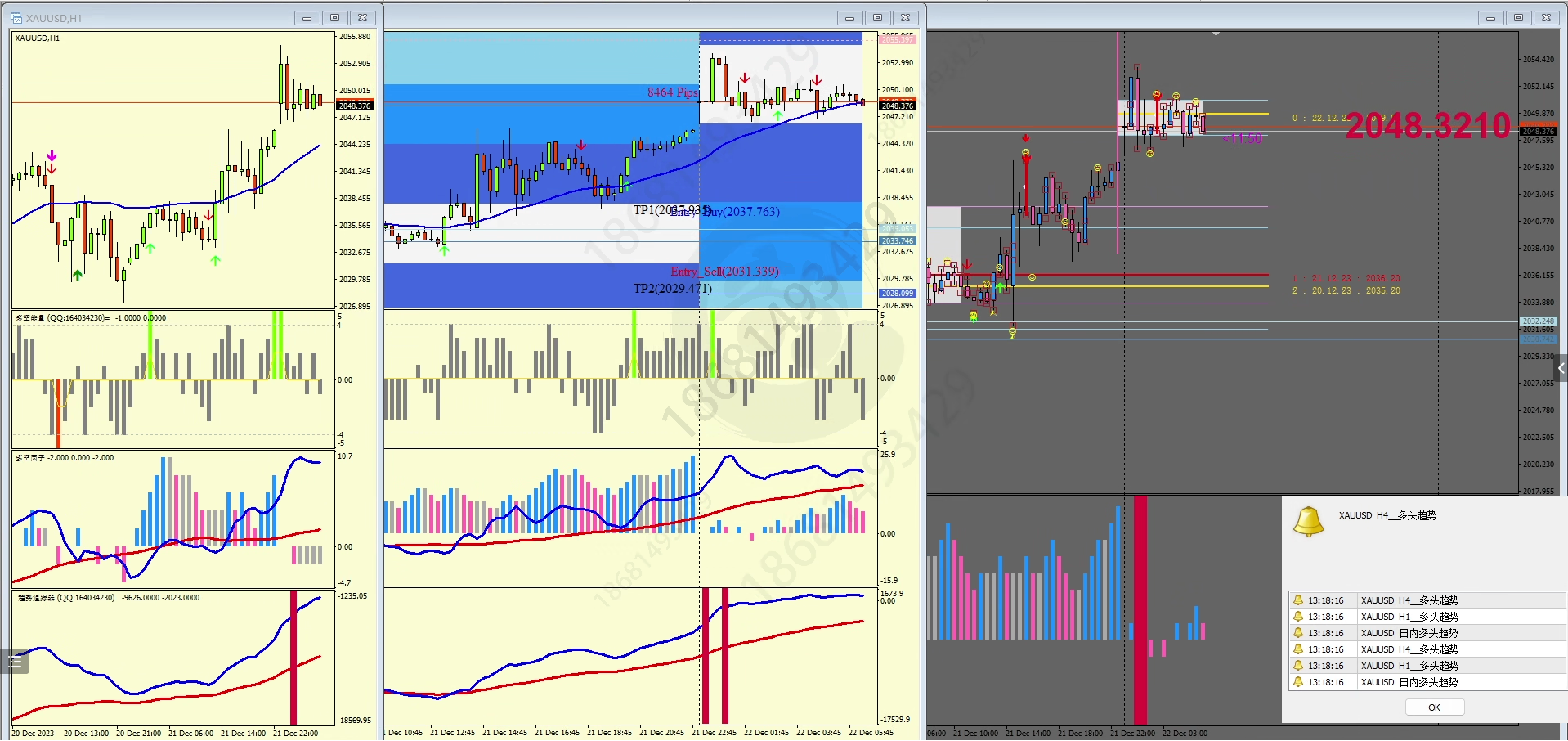1568x741 pixels.
Task: Select the first XAUUSD H4 alert row
Action: tap(1427, 600)
